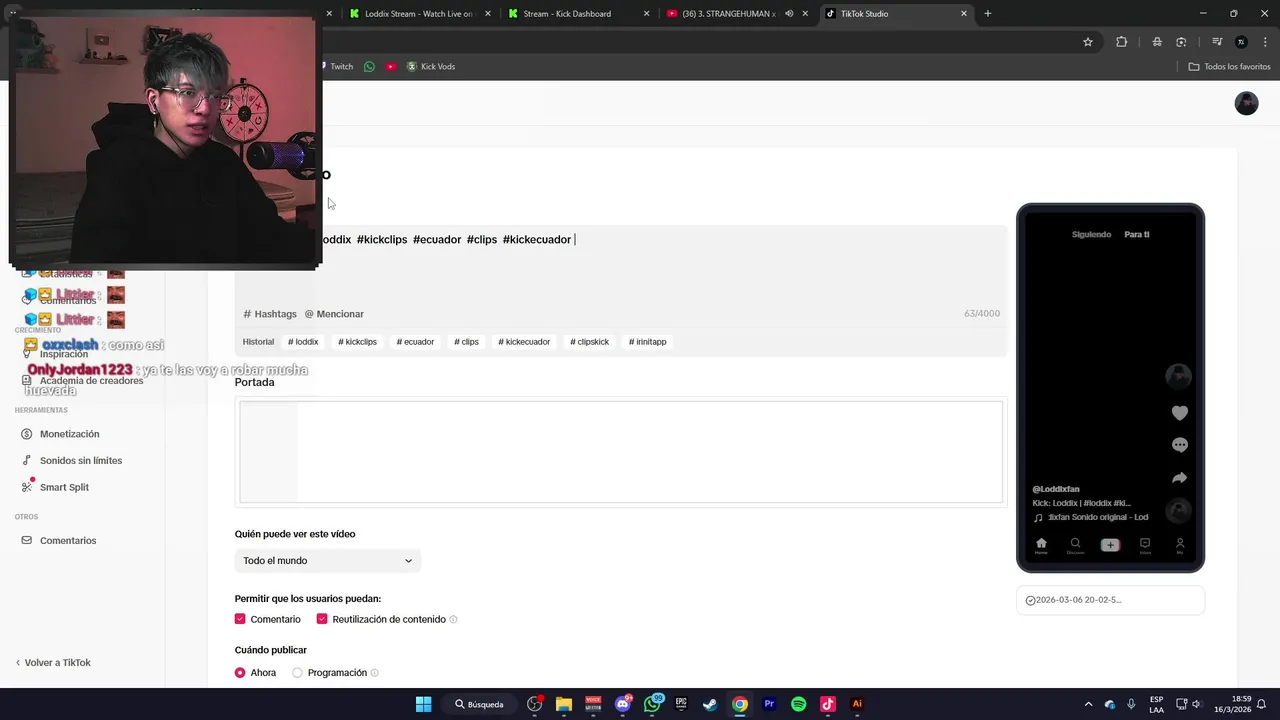Click the profile icon in phone preview navbar
This screenshot has width=1280, height=720.
click(1180, 545)
